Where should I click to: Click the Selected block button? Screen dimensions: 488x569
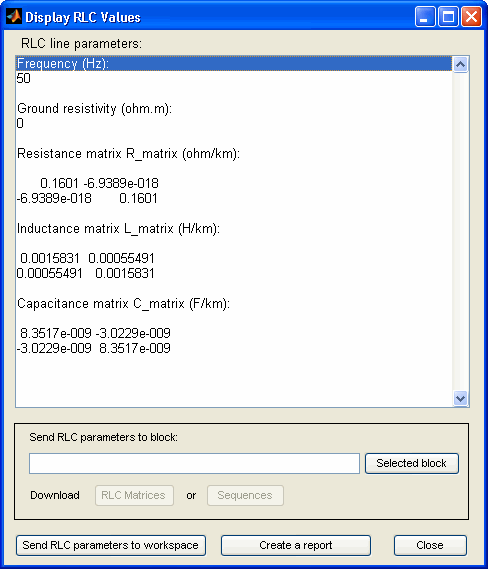(x=412, y=463)
